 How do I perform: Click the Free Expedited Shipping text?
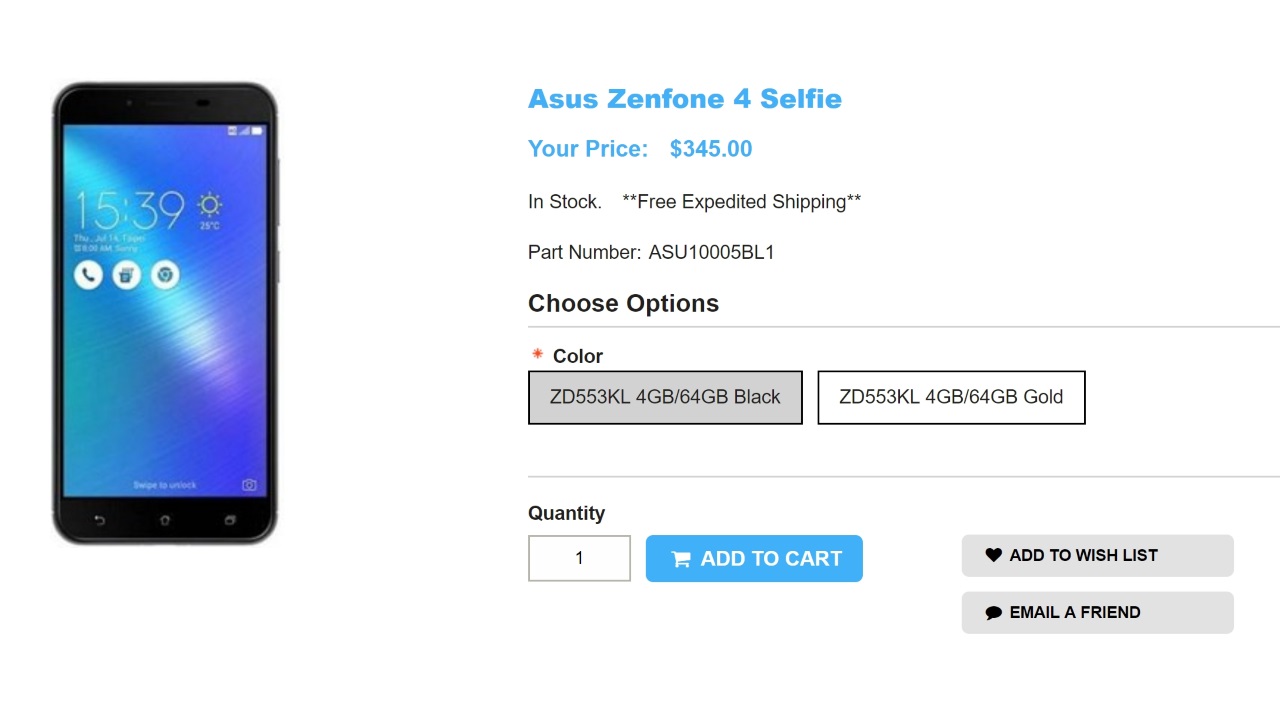click(x=741, y=202)
